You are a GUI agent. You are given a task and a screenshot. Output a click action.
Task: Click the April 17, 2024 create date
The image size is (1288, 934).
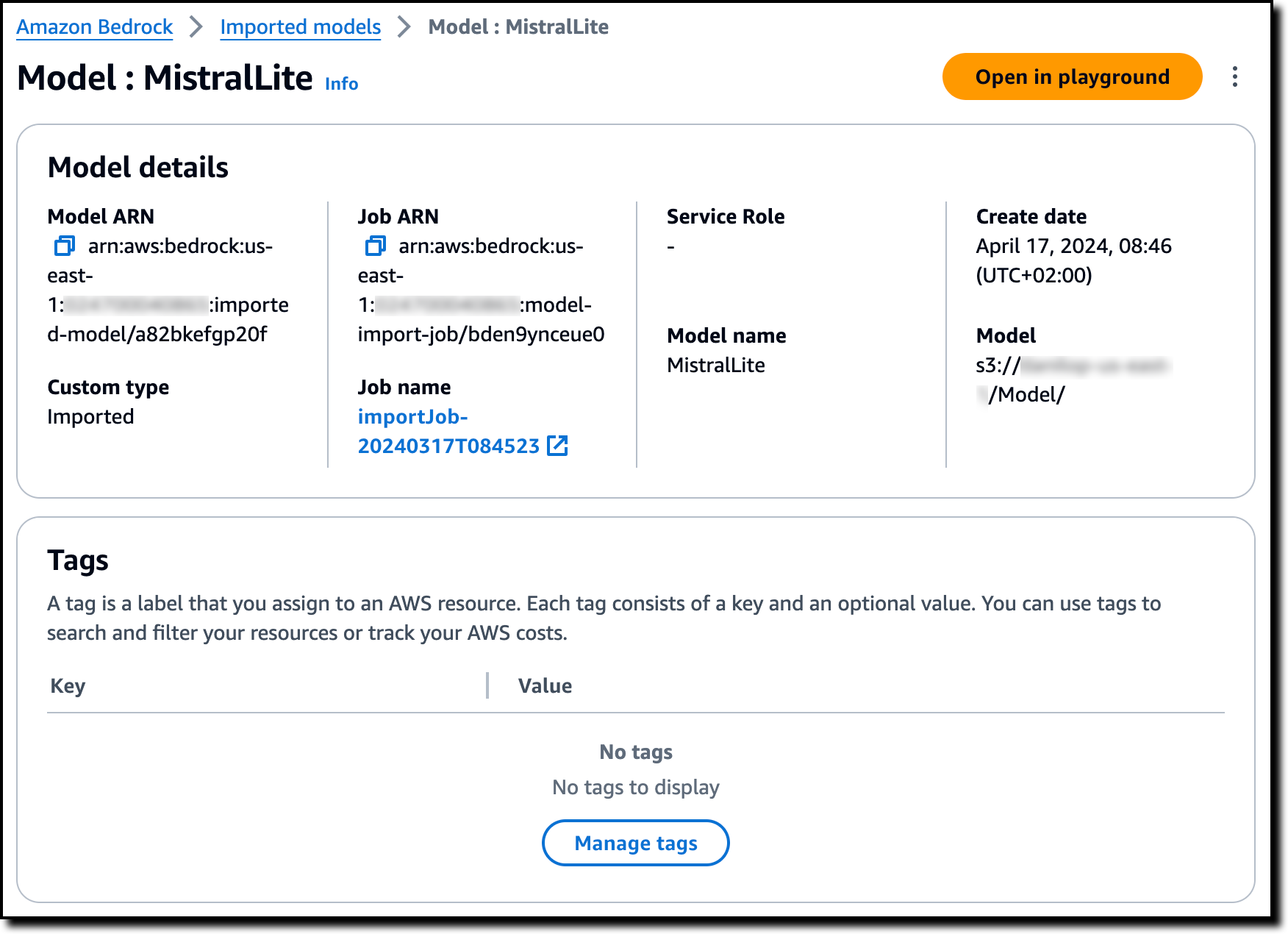click(1073, 246)
